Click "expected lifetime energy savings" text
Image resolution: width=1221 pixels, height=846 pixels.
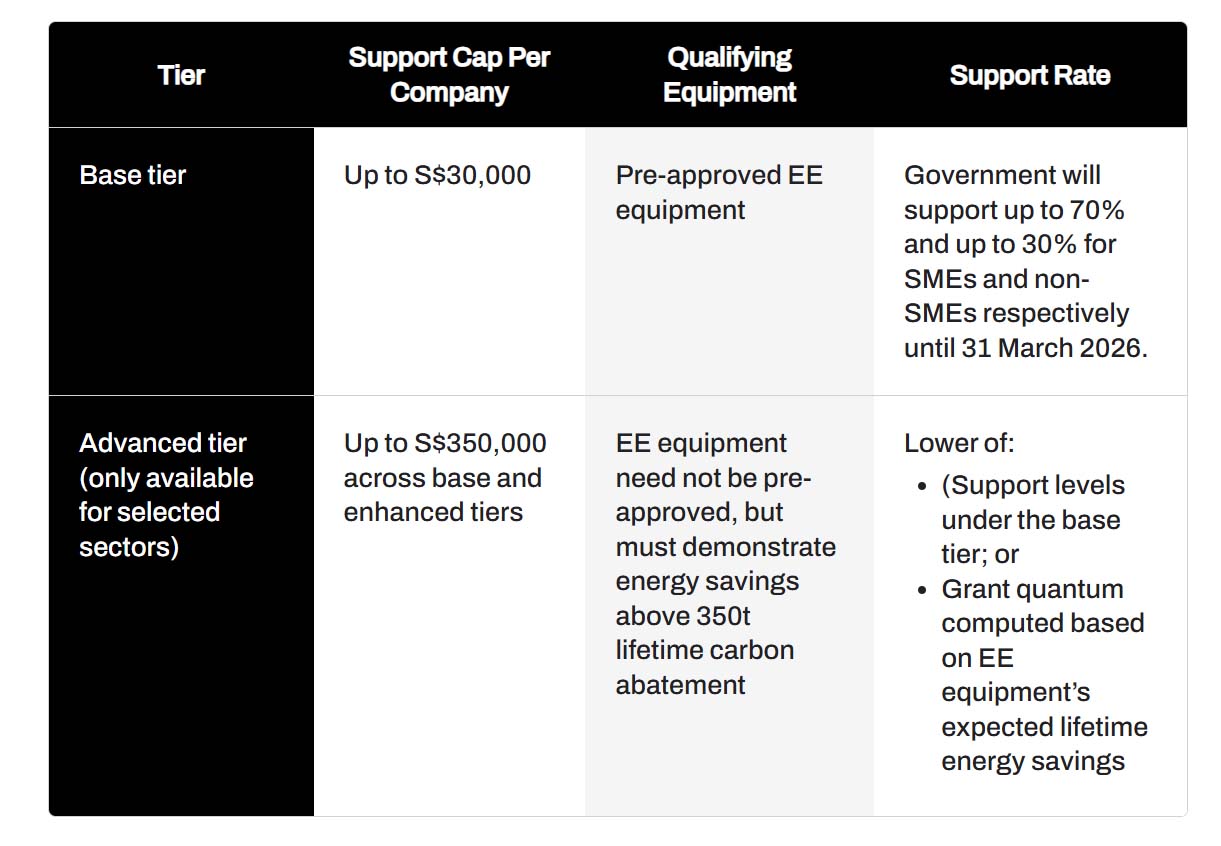pos(1043,744)
